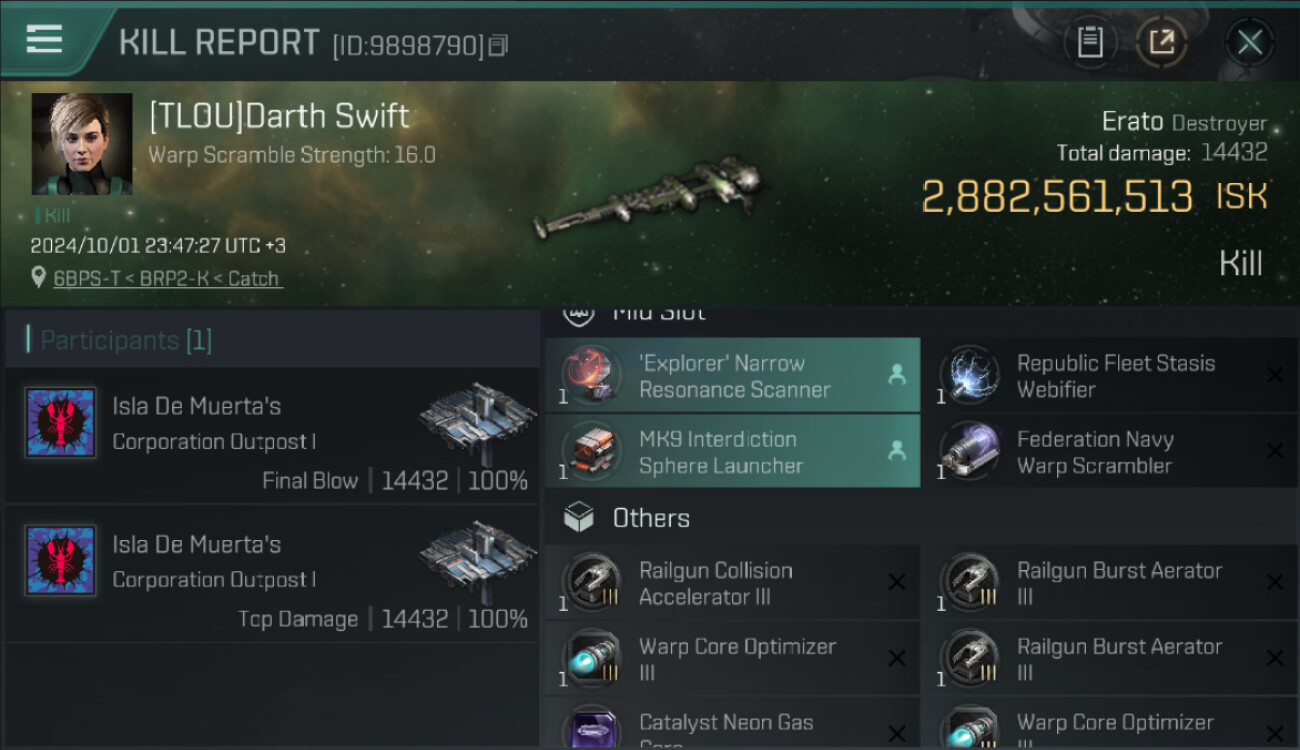Copy the kill report ID

tap(498, 45)
